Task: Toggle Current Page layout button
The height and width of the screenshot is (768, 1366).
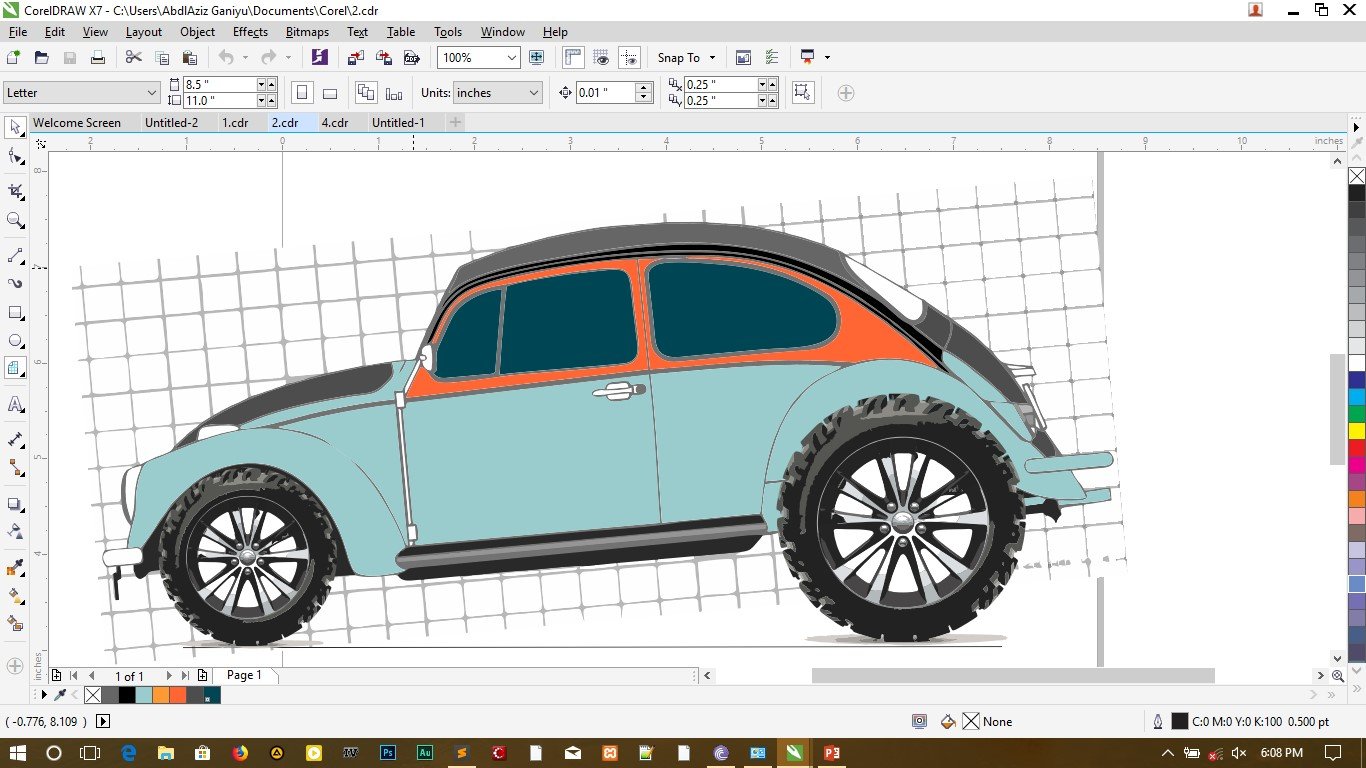Action: click(394, 93)
